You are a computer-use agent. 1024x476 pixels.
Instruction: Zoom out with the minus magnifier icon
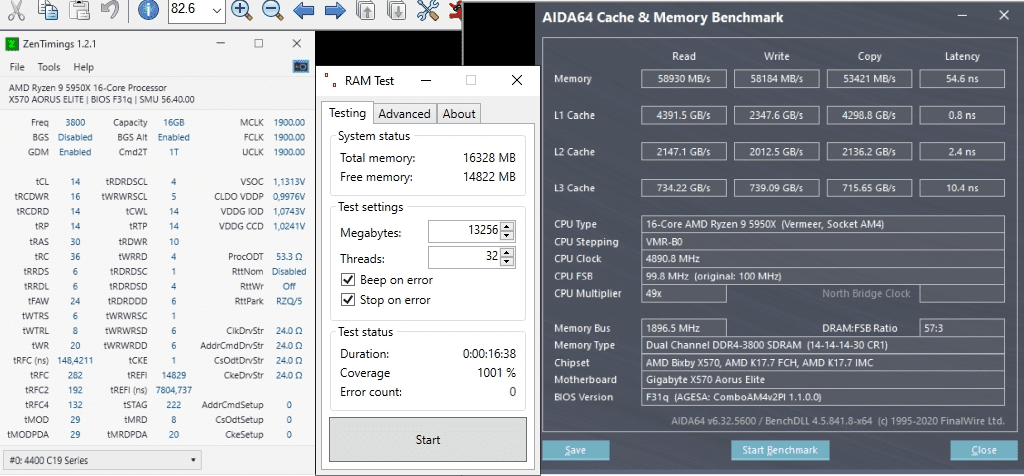tap(272, 9)
